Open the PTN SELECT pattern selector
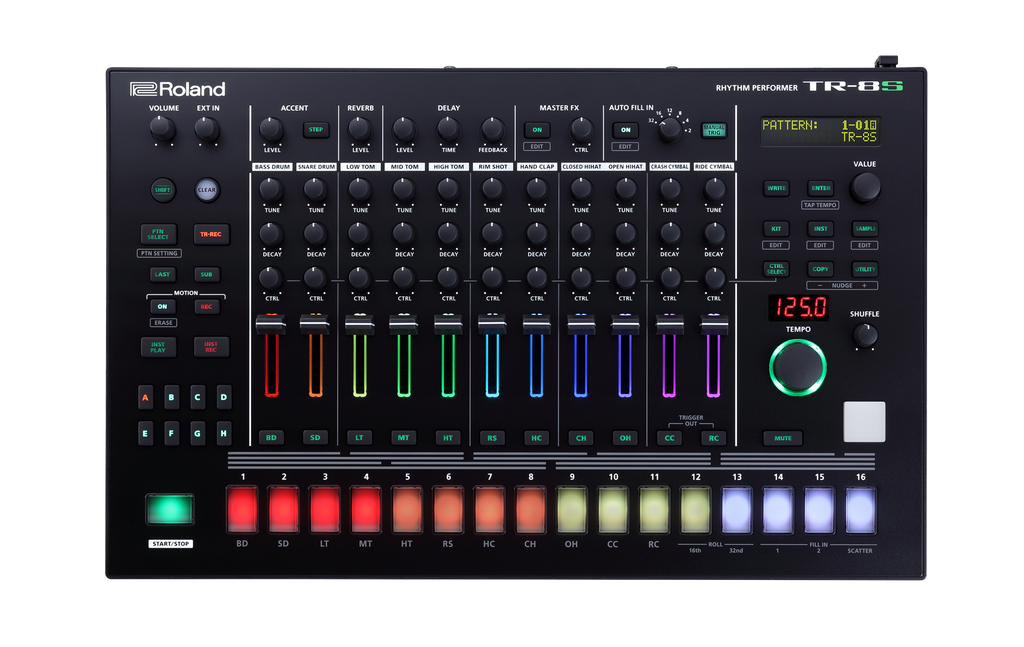 pyautogui.click(x=158, y=234)
